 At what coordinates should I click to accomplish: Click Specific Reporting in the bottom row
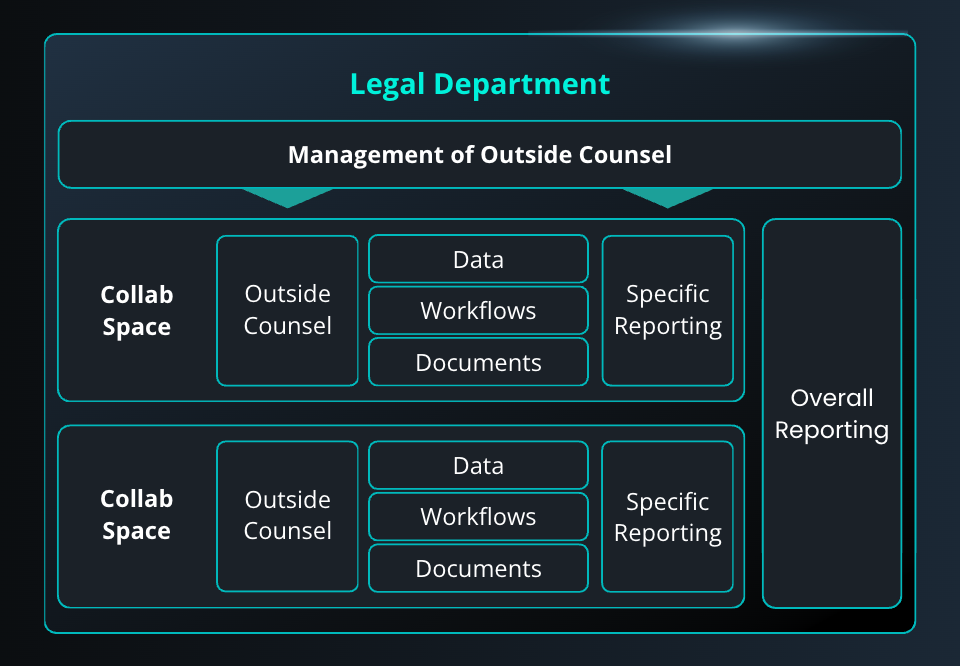tap(667, 515)
